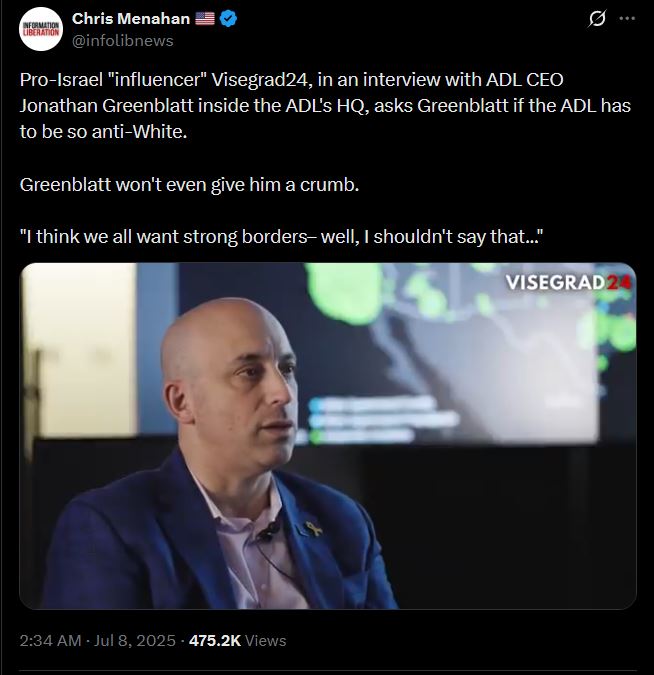Click the Views label after count
This screenshot has width=654, height=675.
pyautogui.click(x=266, y=641)
